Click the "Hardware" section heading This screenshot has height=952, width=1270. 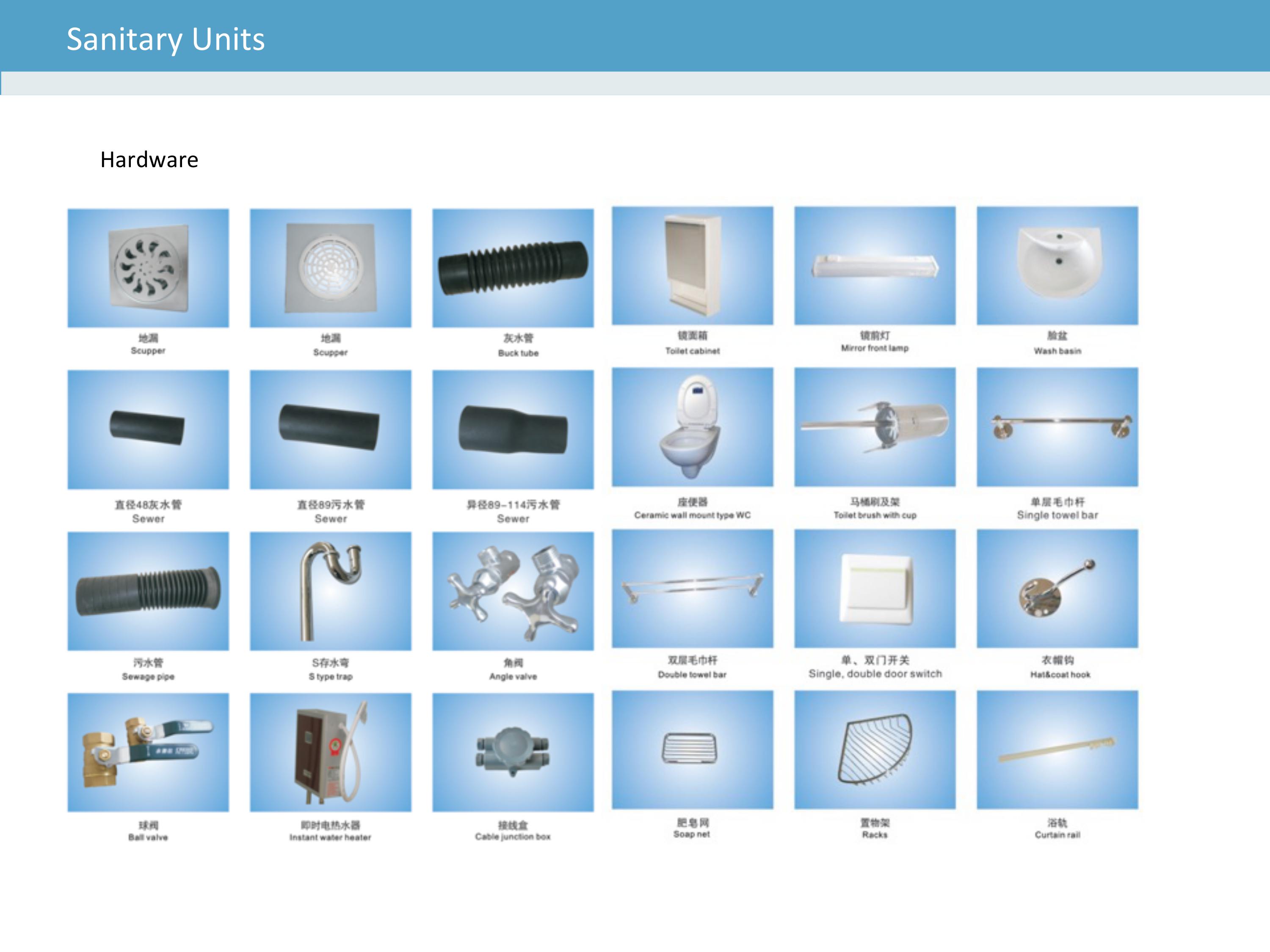coord(149,160)
